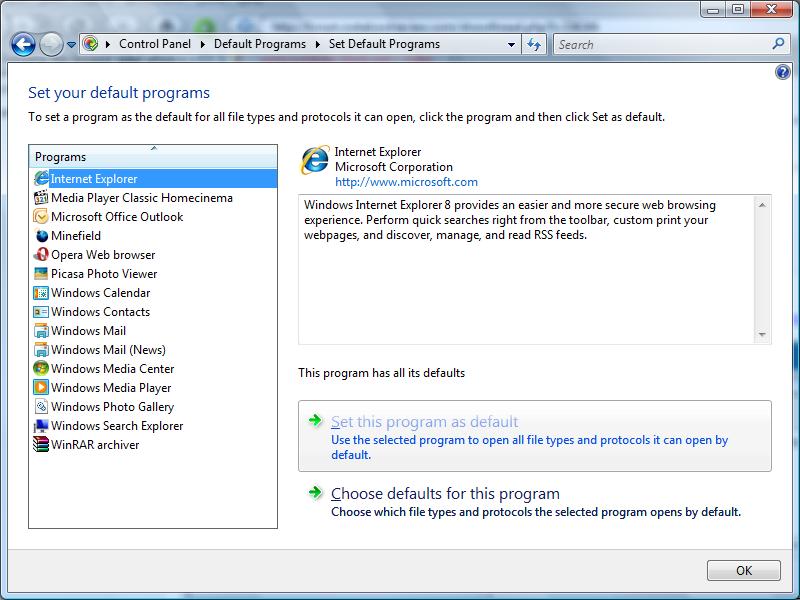
Task: Click the description box scroll up arrow
Action: [762, 205]
